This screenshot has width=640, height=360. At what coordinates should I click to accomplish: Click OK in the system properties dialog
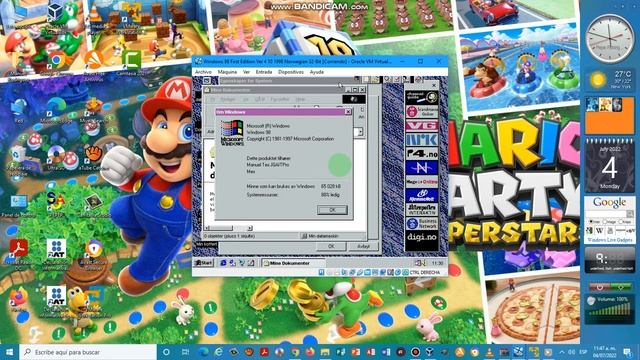point(331,246)
